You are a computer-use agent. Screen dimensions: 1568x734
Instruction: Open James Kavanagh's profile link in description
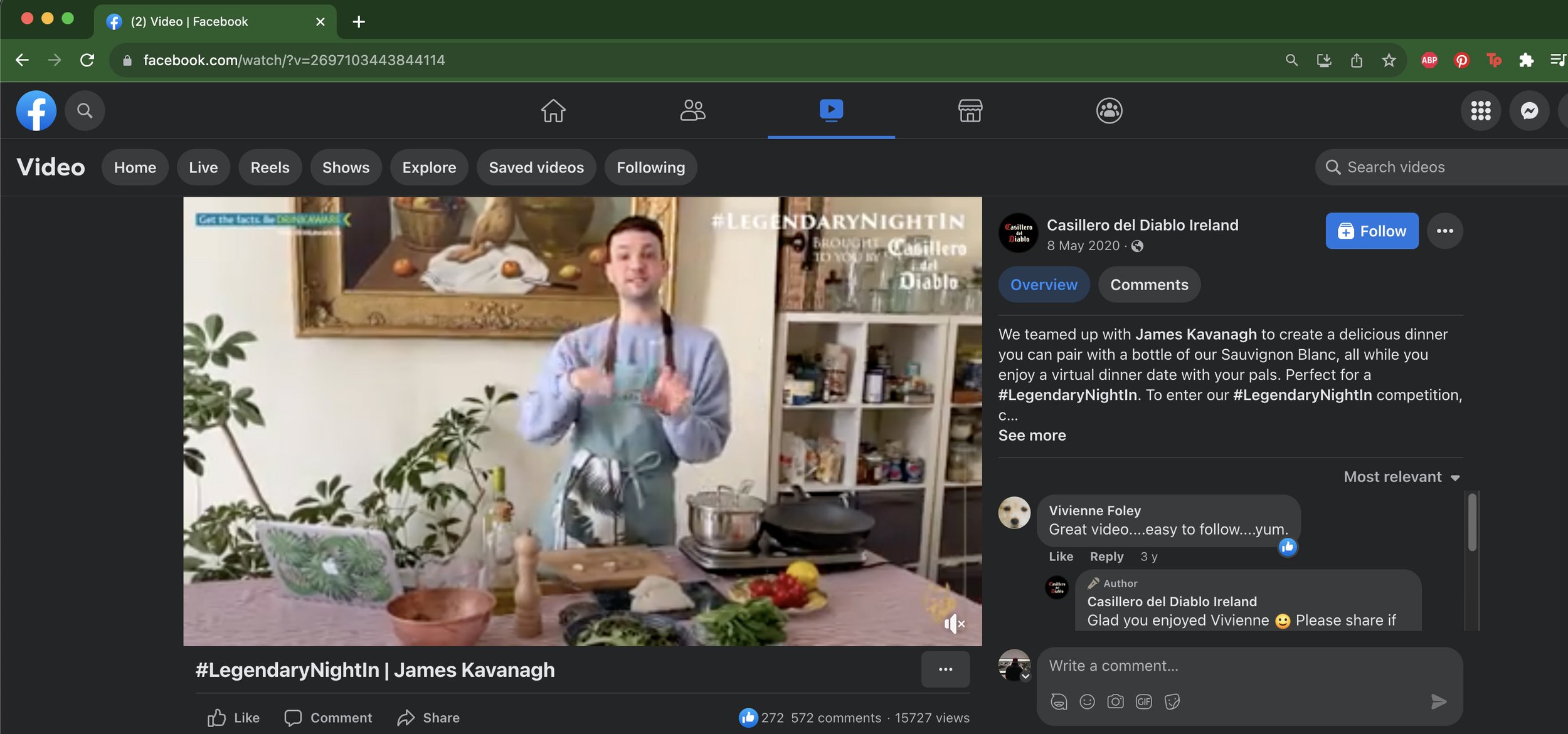pyautogui.click(x=1196, y=334)
